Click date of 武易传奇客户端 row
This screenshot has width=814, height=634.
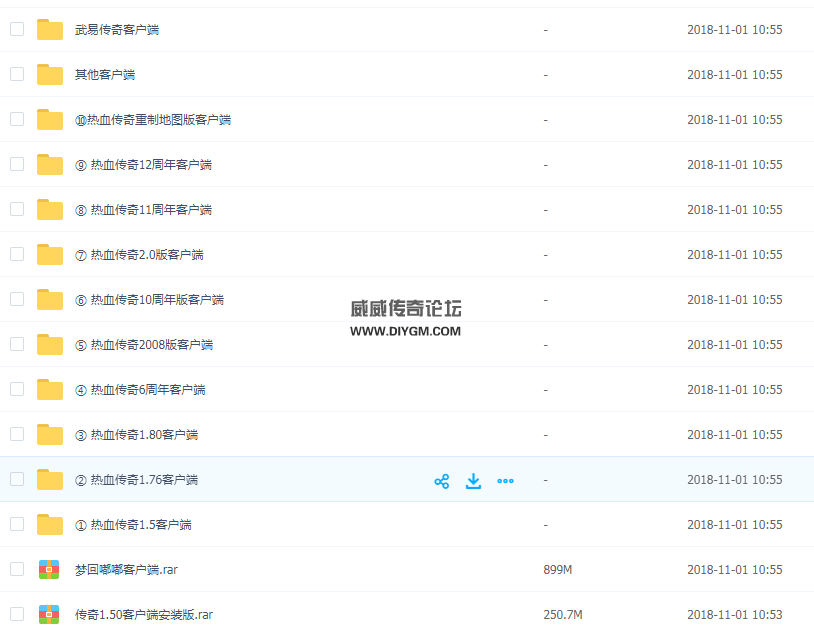point(735,30)
